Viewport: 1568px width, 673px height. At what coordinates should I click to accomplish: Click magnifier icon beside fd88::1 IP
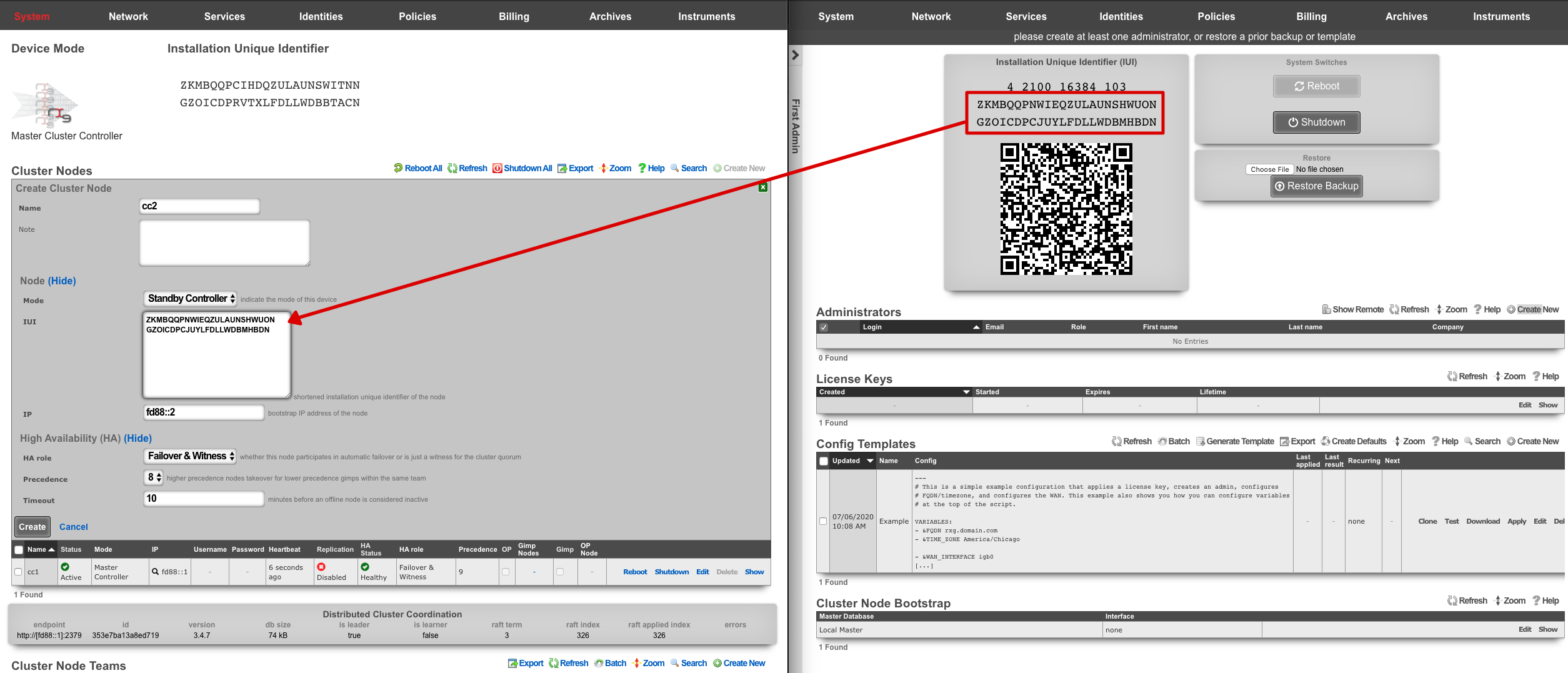pos(155,571)
